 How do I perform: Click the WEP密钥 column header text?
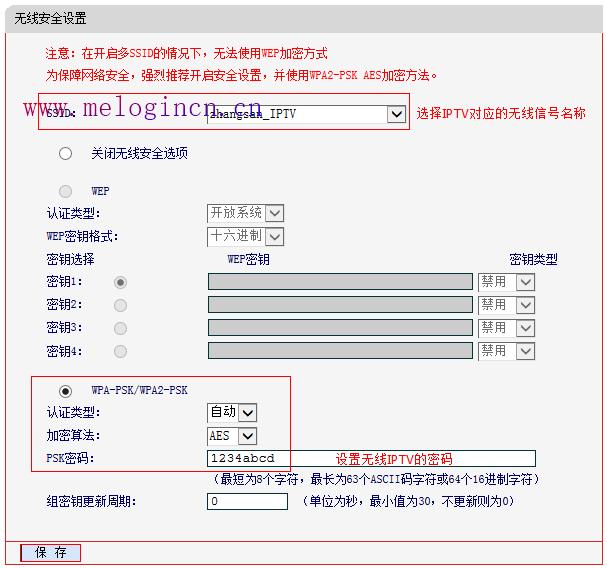point(248,259)
